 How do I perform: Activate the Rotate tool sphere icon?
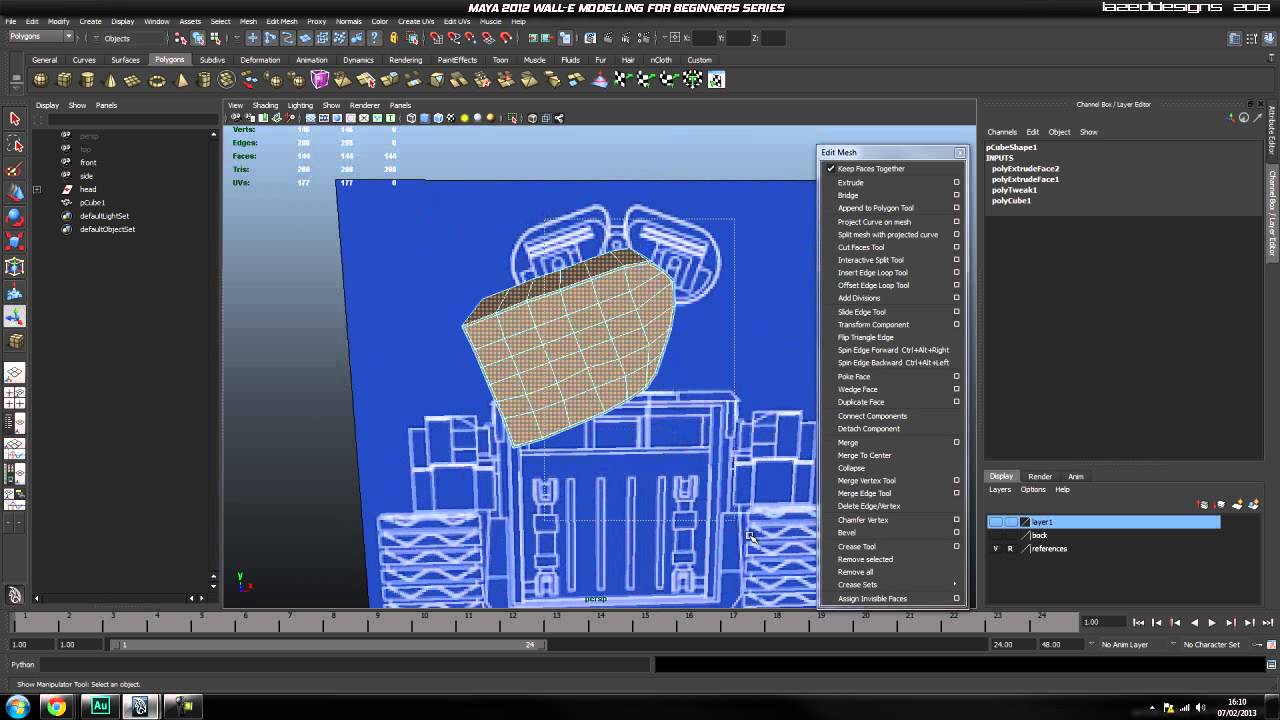(15, 217)
